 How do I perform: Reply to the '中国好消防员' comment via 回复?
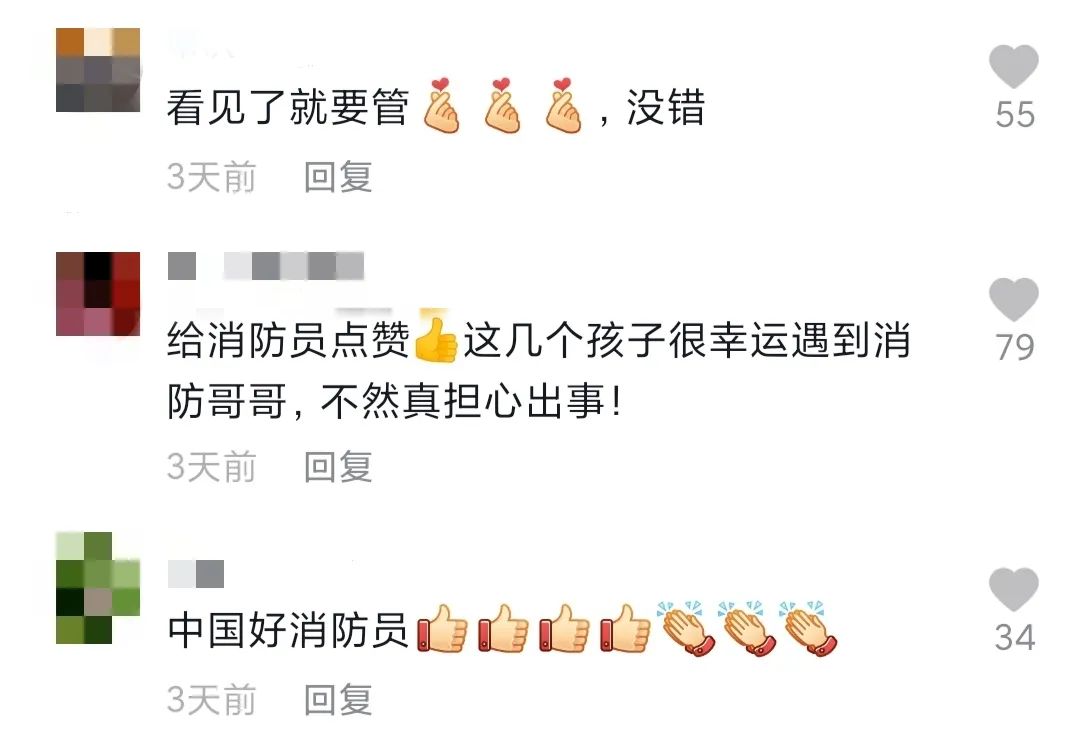coord(338,700)
